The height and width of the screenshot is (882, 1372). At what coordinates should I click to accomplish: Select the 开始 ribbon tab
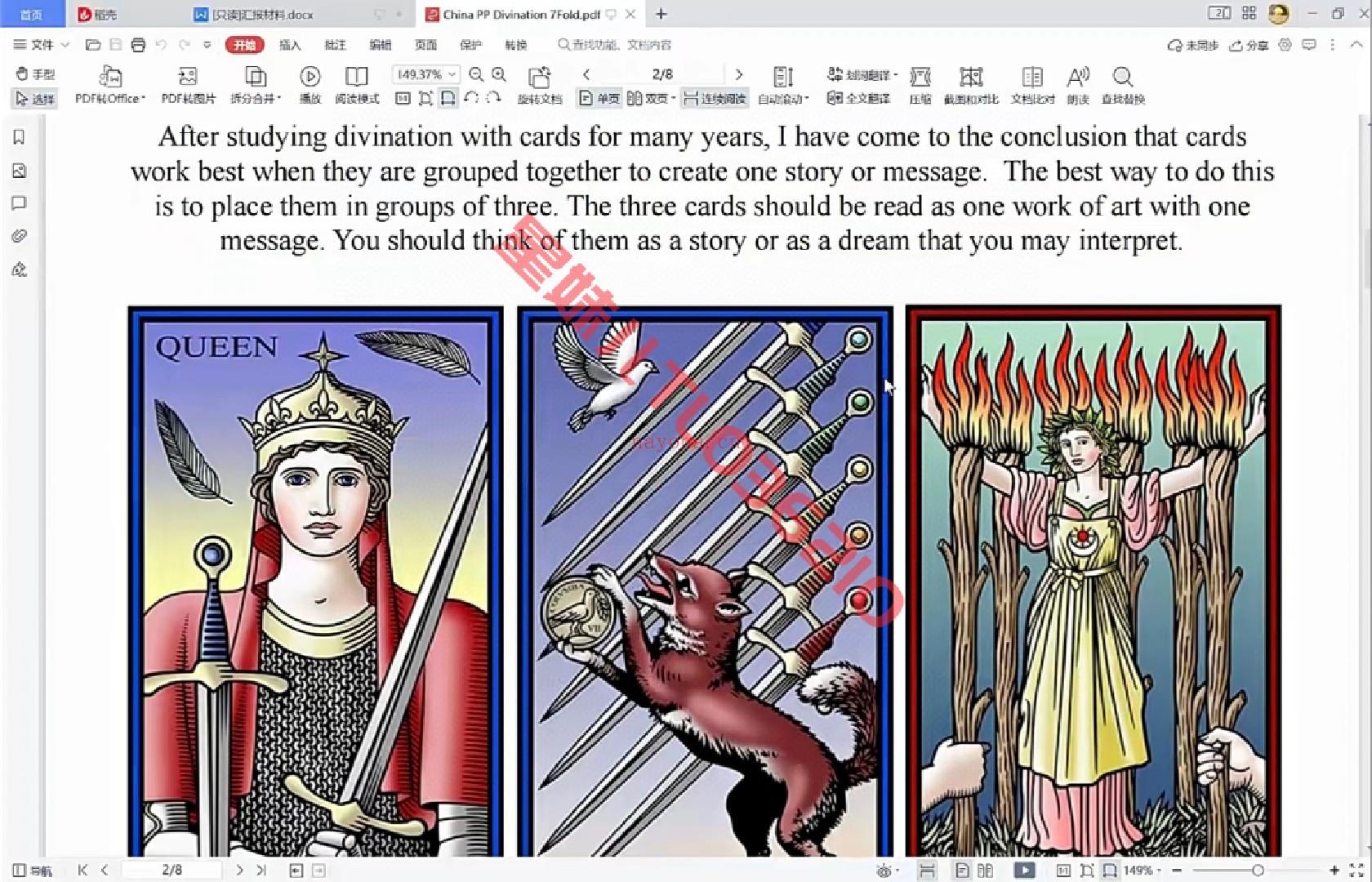245,45
